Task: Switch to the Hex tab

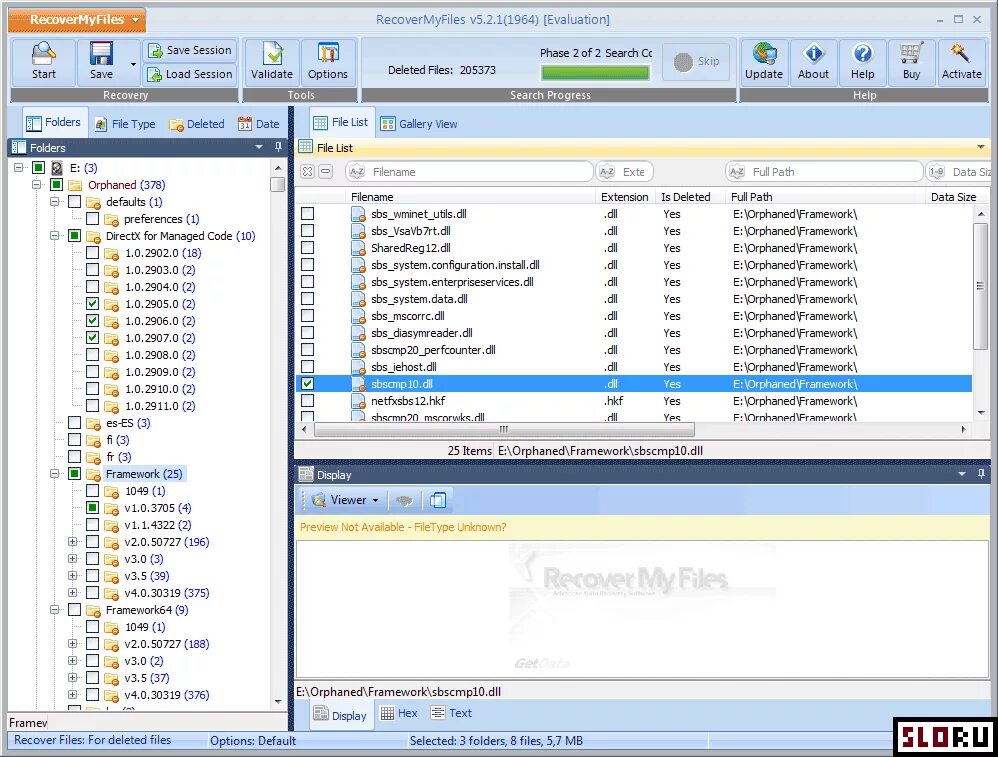Action: [x=399, y=714]
